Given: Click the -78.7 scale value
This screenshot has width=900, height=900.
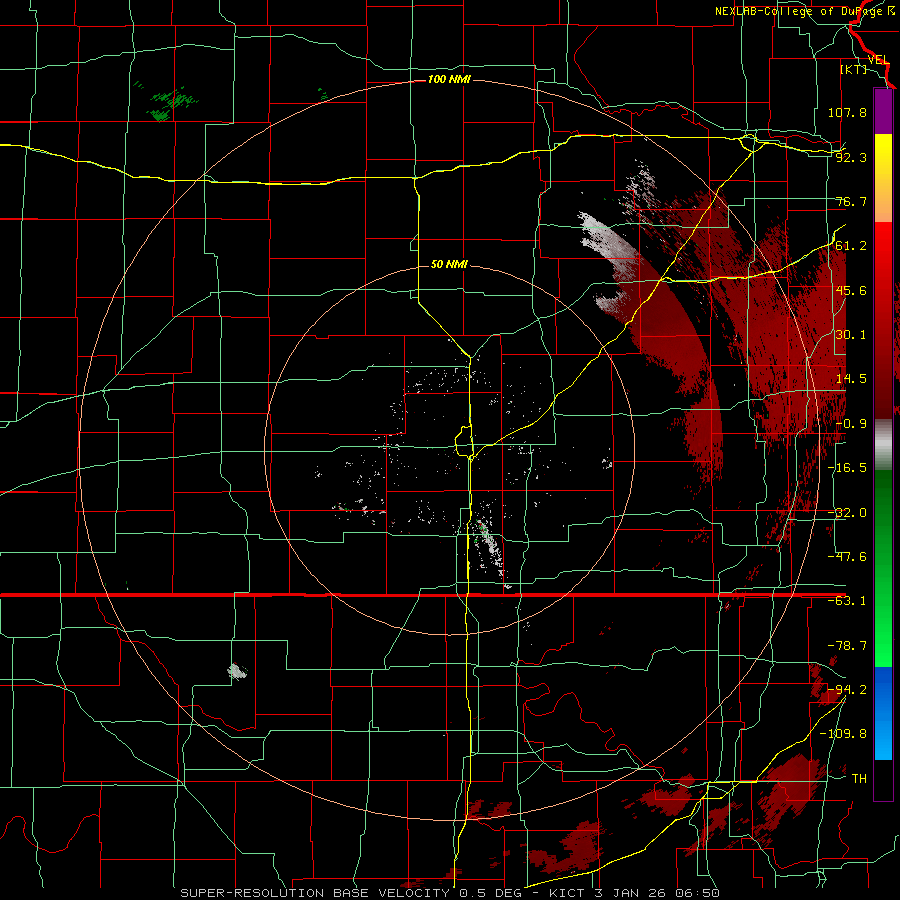Looking at the screenshot, I should [847, 646].
